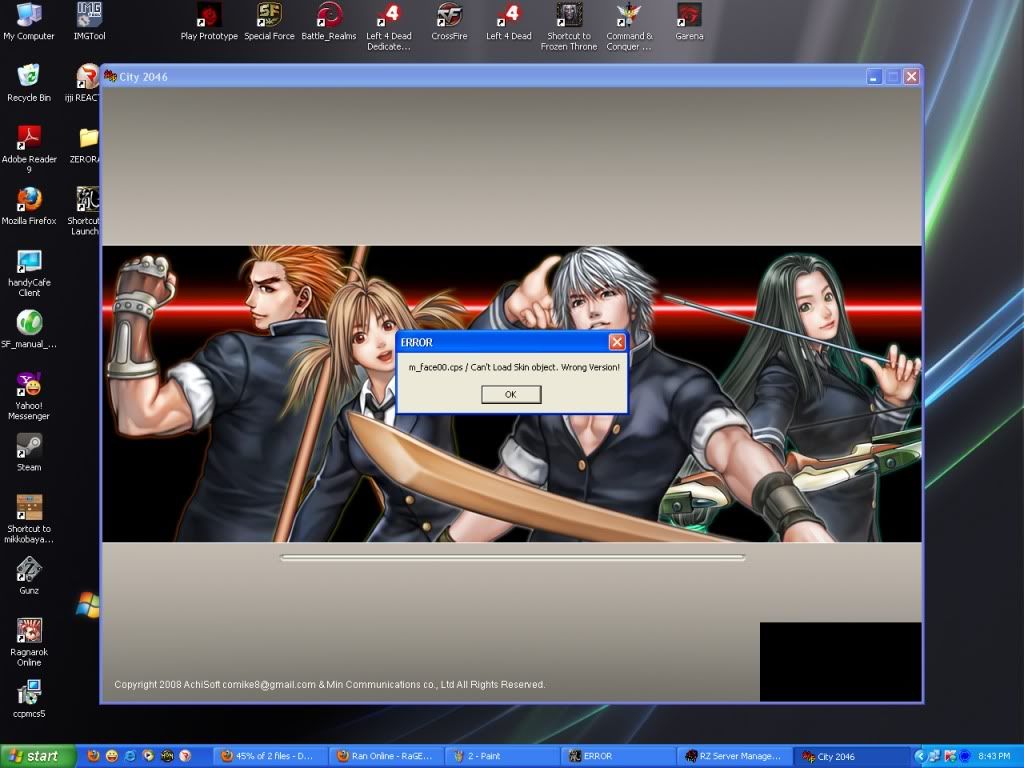Screen dimensions: 1024x768
Task: Minimize the City 2046 window
Action: pos(874,77)
